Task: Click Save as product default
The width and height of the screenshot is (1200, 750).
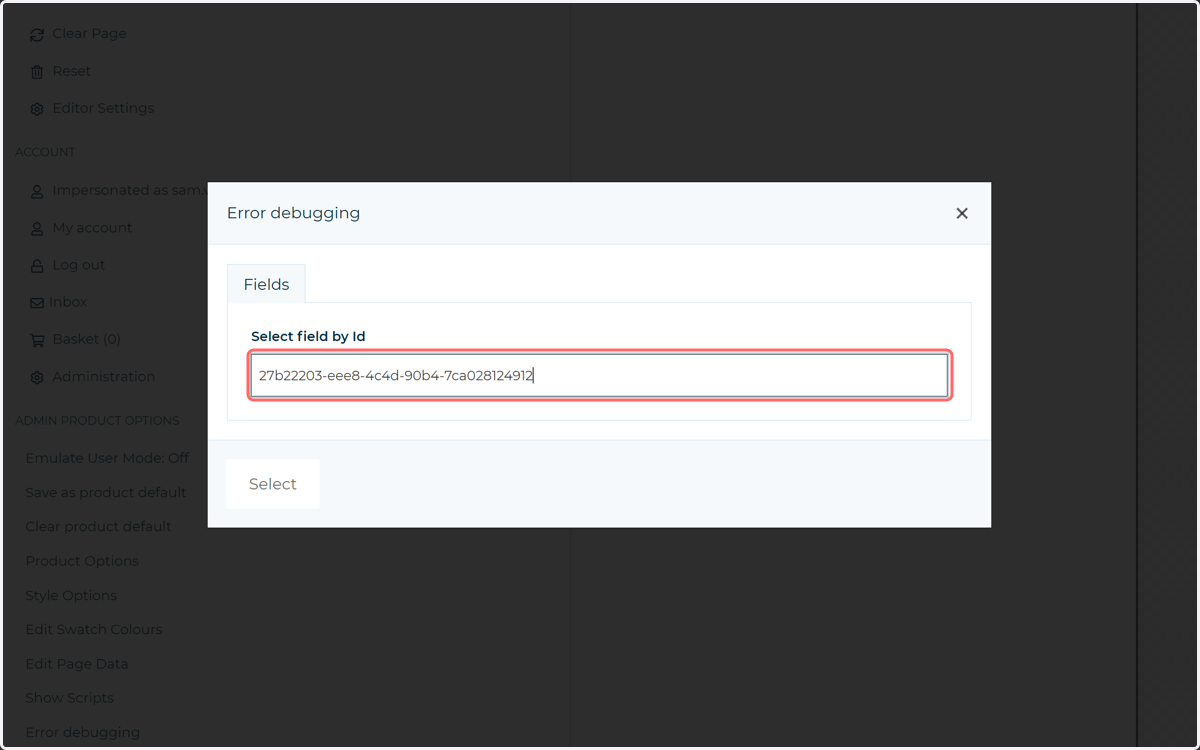Action: [106, 492]
